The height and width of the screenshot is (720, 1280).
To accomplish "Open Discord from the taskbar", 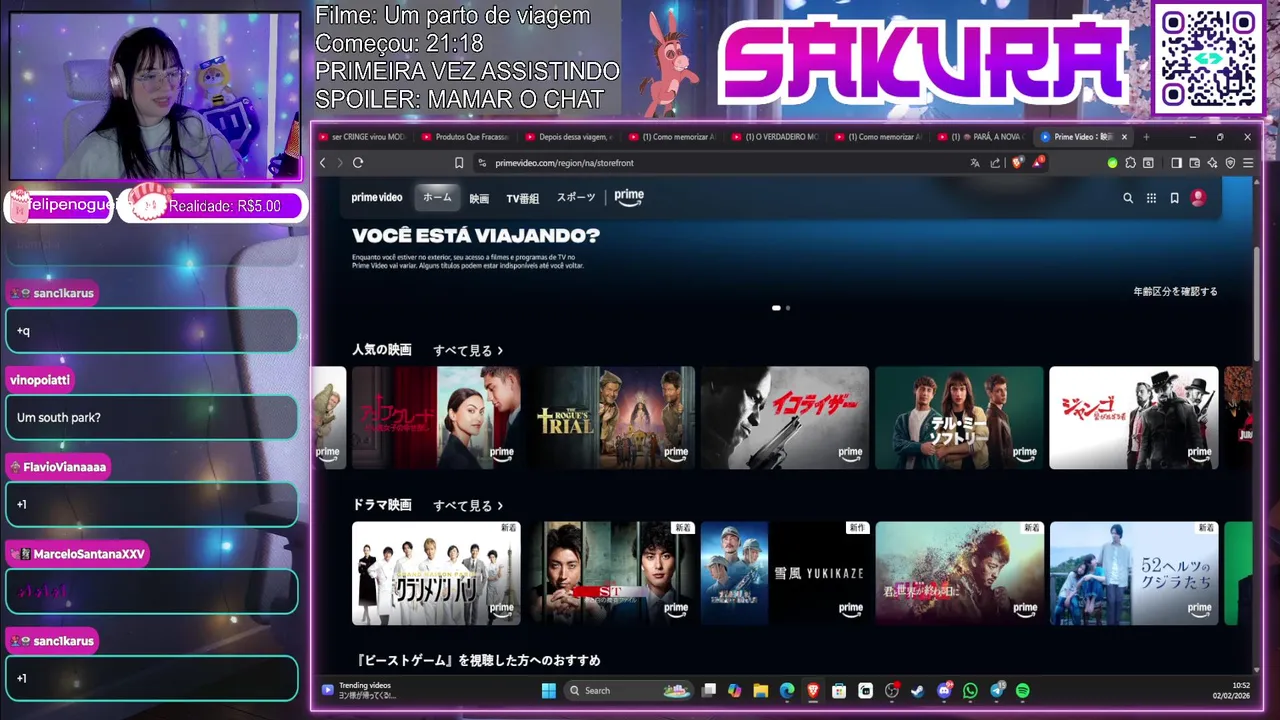I will tap(945, 690).
